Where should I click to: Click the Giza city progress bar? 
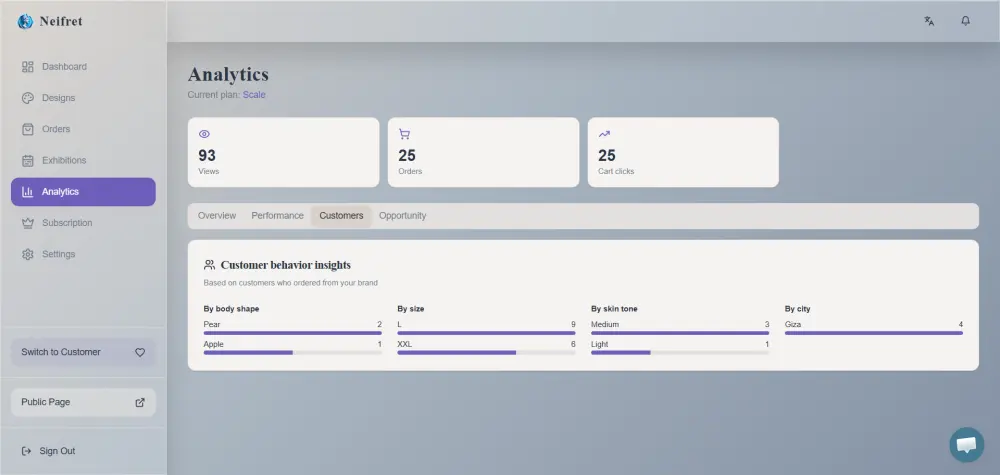(x=874, y=333)
